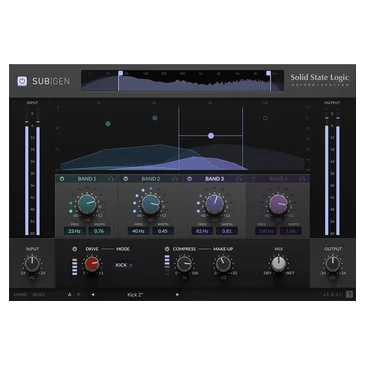The width and height of the screenshot is (365, 365).
Task: Select the BAND 1 header tab
Action: click(x=87, y=179)
